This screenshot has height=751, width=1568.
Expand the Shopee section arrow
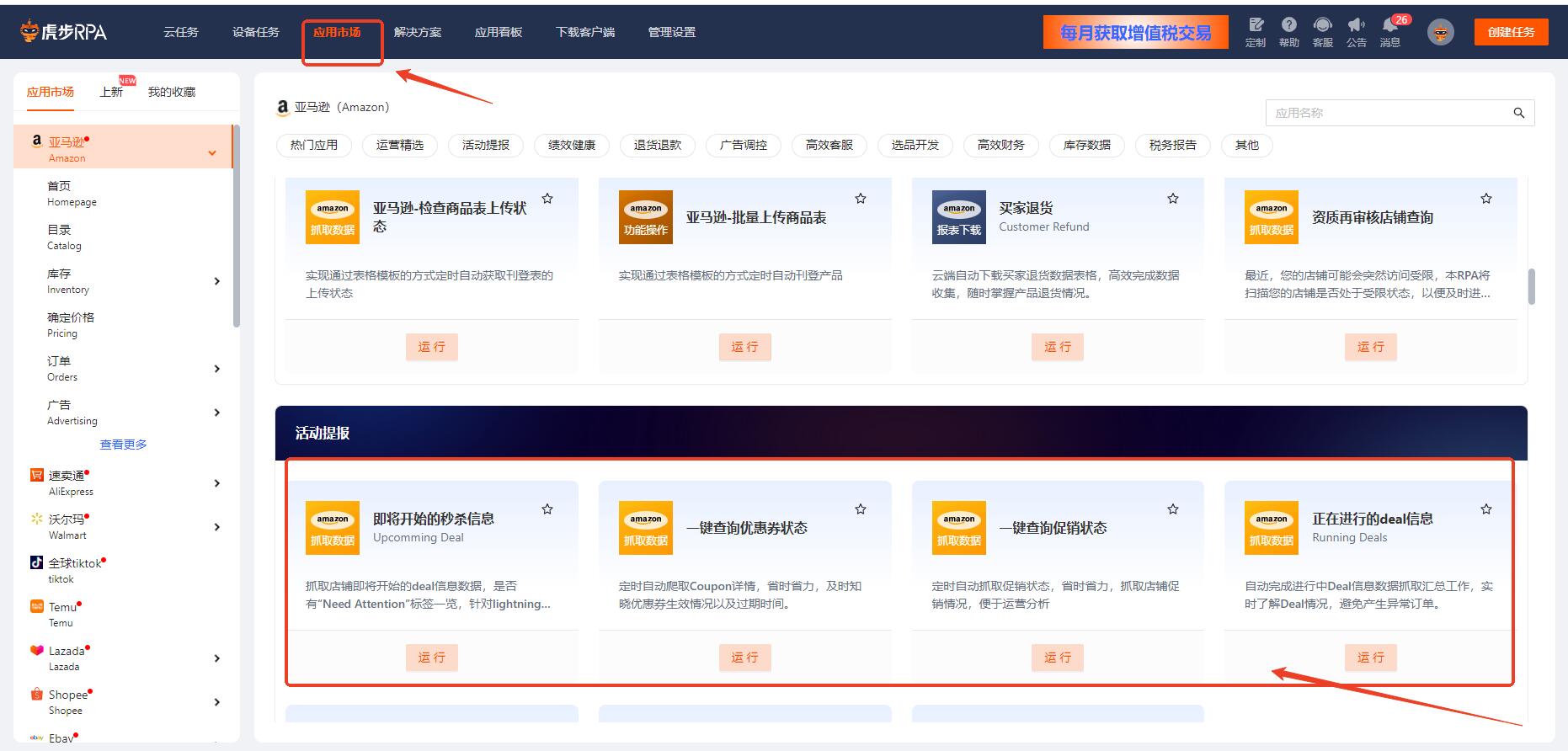coord(217,702)
